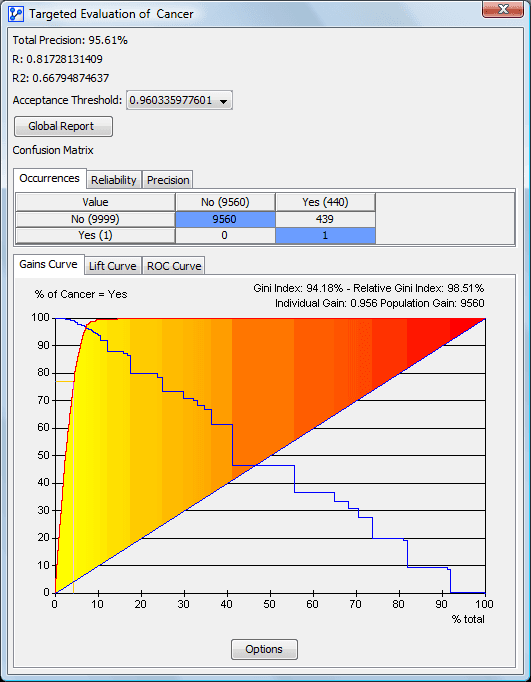This screenshot has height=682, width=531.
Task: Switch to the Precision tab
Action: [168, 180]
